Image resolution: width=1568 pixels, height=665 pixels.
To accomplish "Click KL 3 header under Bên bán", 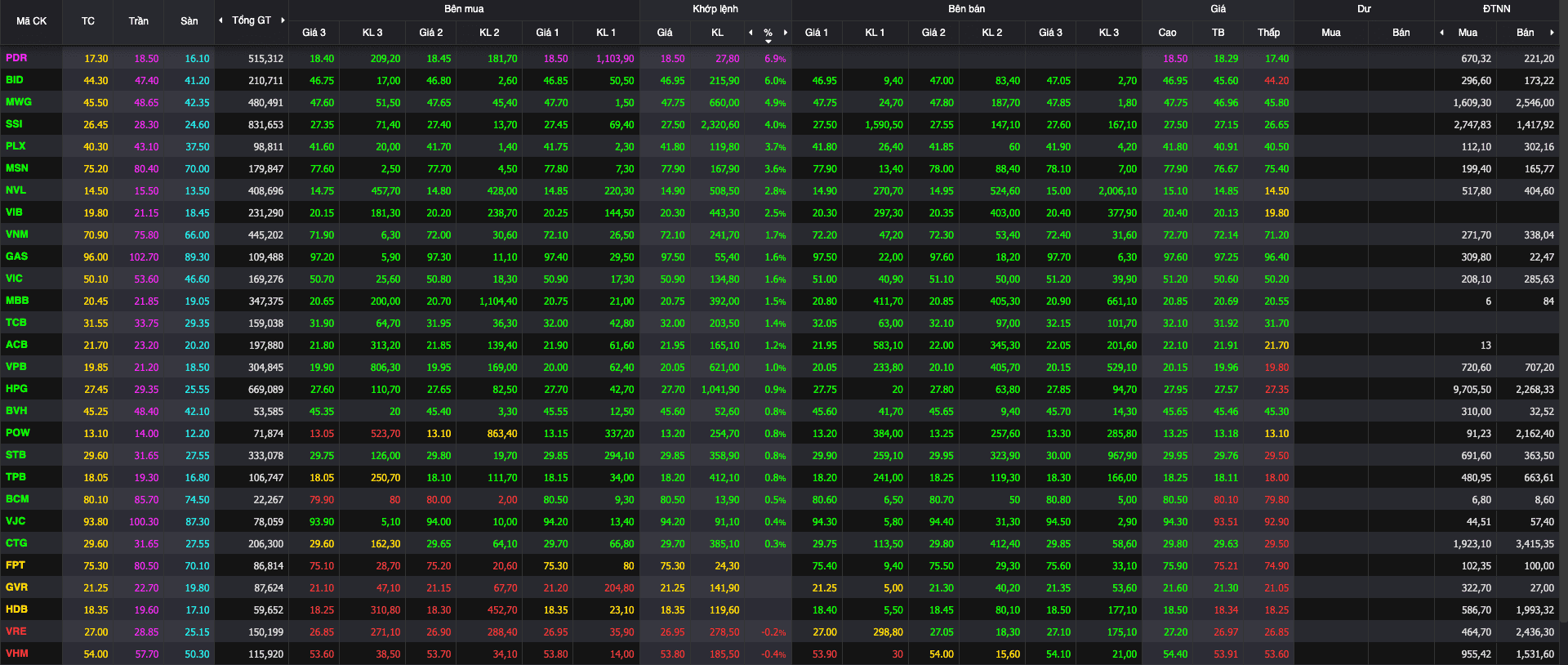I will pos(1109,33).
